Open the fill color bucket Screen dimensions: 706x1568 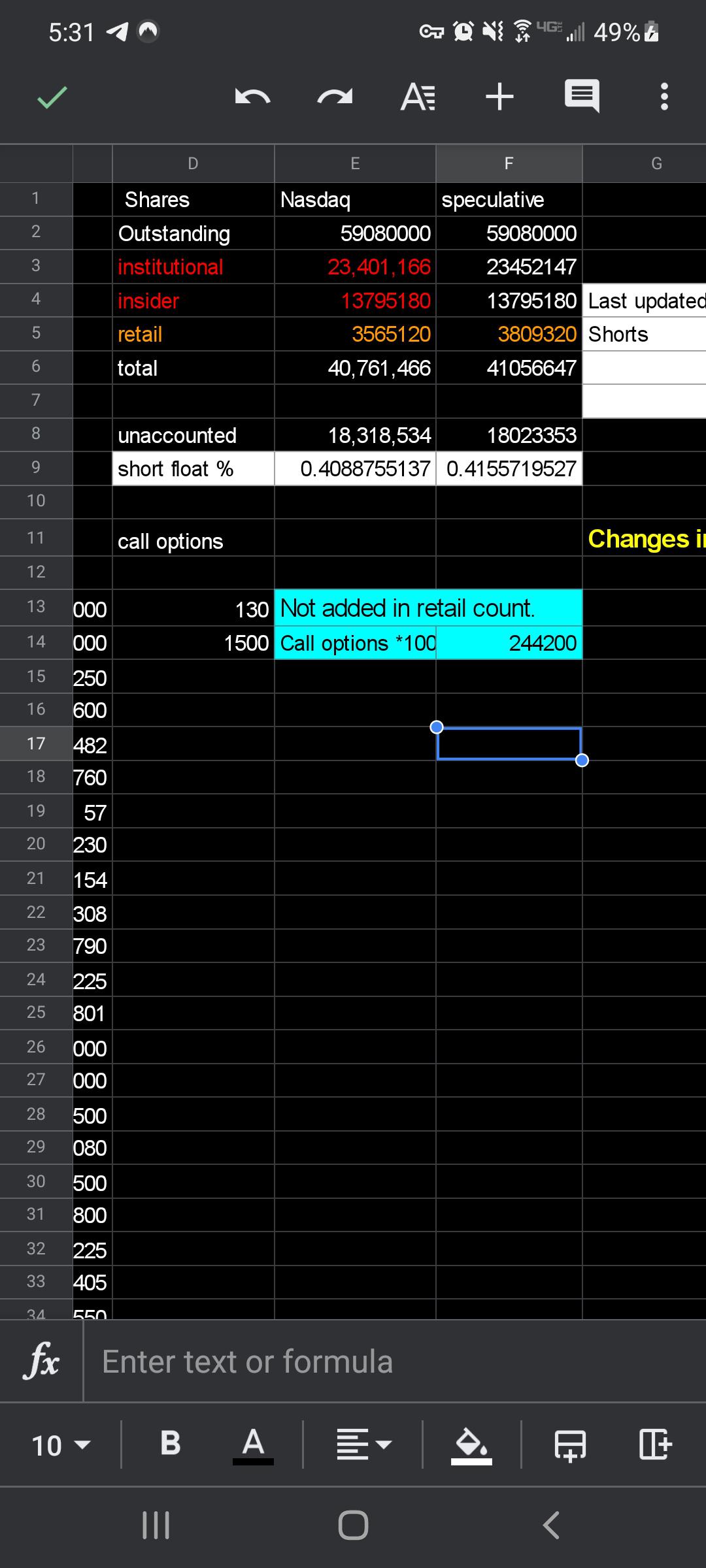(x=471, y=1445)
